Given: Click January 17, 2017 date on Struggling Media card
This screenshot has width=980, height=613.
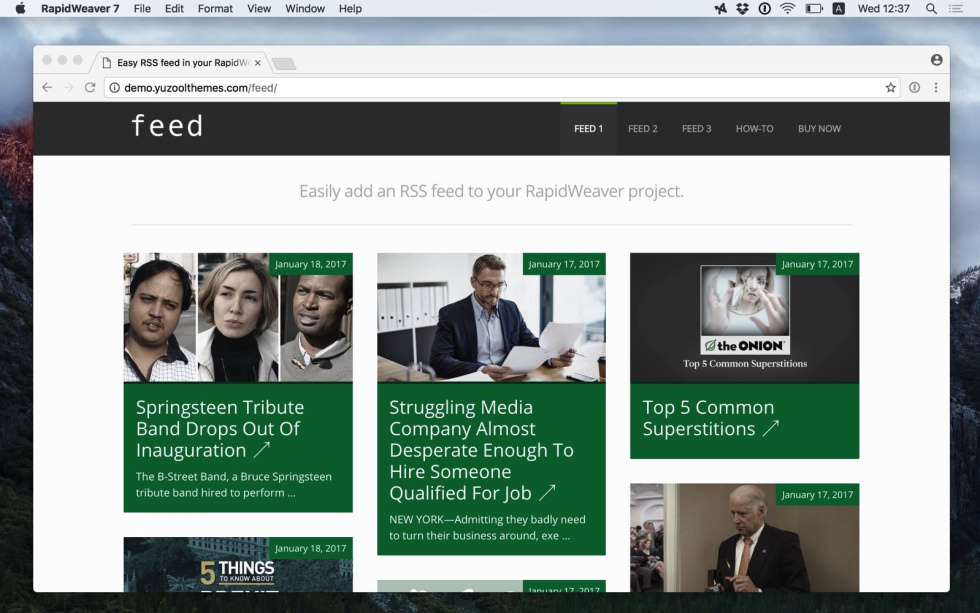Looking at the screenshot, I should (x=564, y=264).
